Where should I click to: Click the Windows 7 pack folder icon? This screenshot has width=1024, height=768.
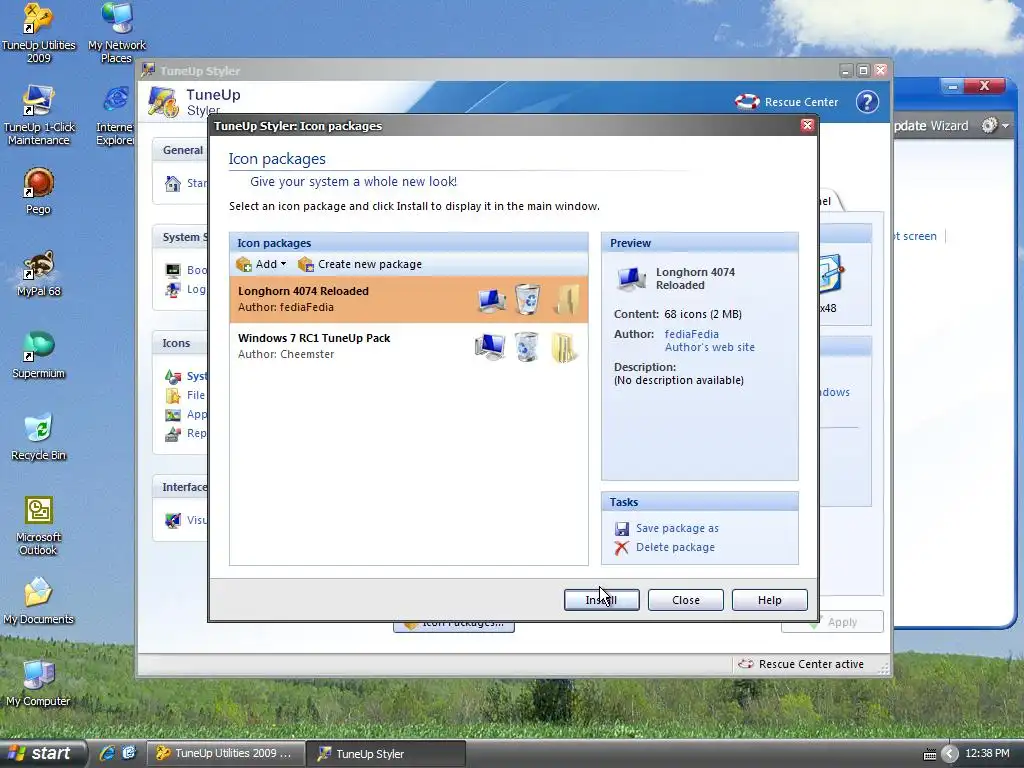click(564, 347)
